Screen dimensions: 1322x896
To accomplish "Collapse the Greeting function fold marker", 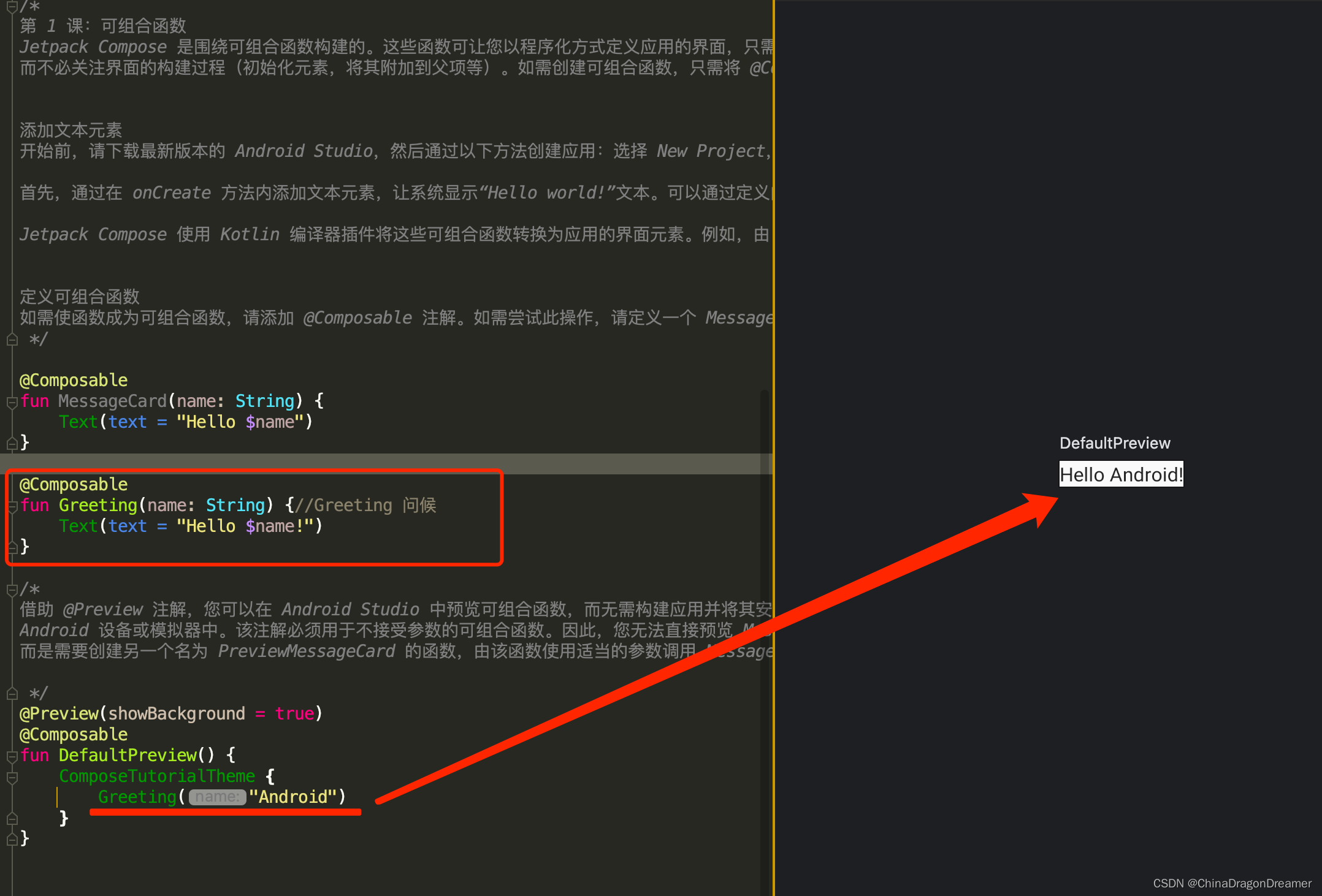I will pos(12,506).
